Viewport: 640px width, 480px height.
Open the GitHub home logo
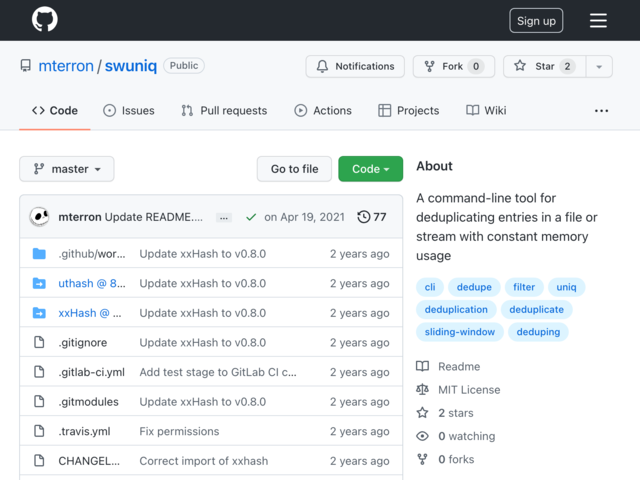pos(44,20)
